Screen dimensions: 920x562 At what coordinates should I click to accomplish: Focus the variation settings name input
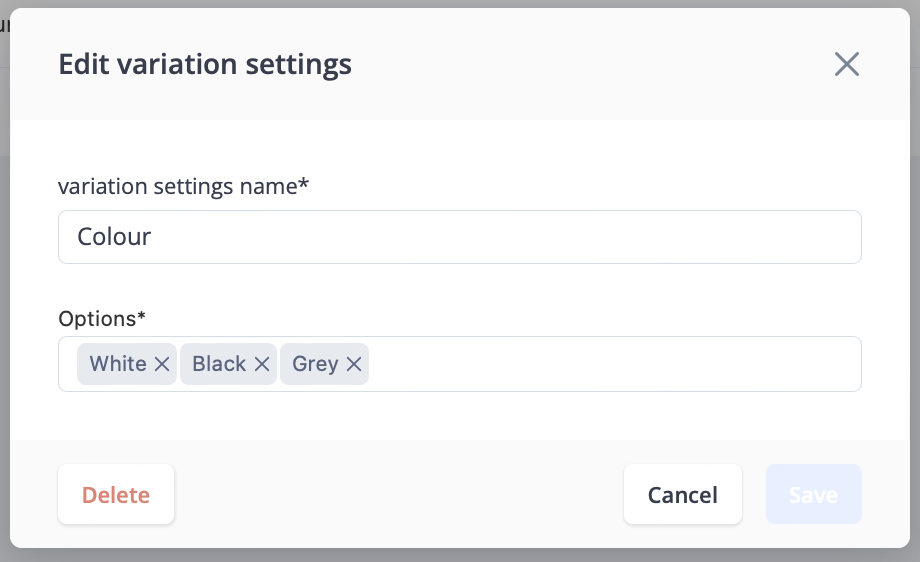[x=459, y=237]
